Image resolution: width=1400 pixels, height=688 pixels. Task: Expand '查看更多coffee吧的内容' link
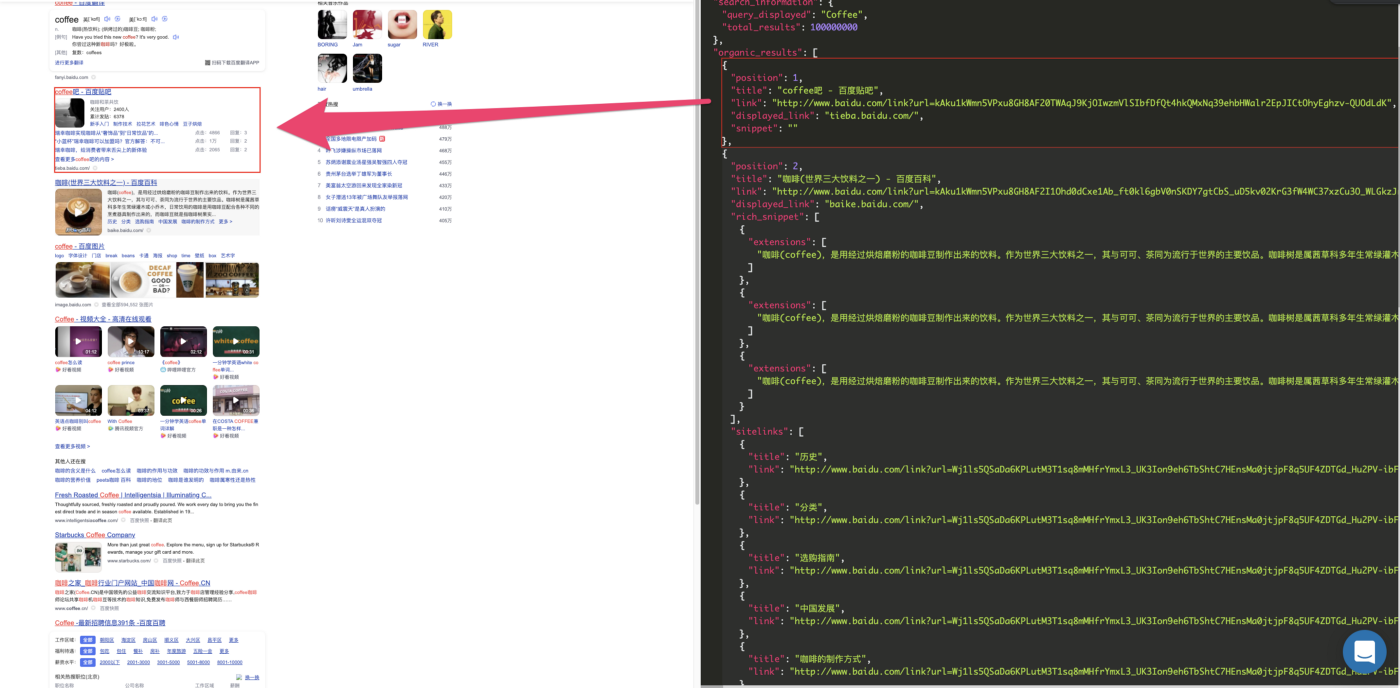coord(85,160)
